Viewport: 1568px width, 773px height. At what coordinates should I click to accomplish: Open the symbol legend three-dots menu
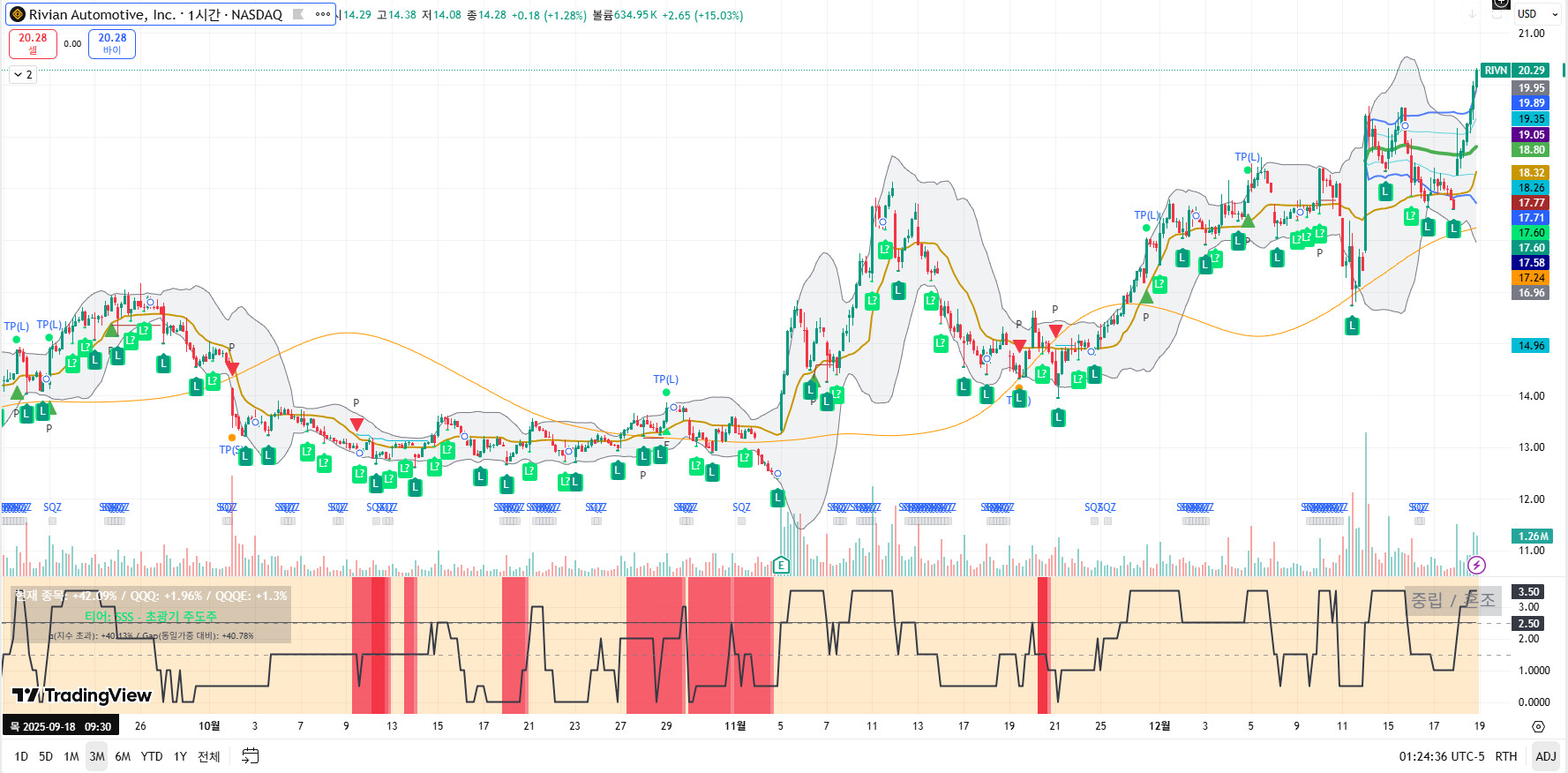[323, 14]
